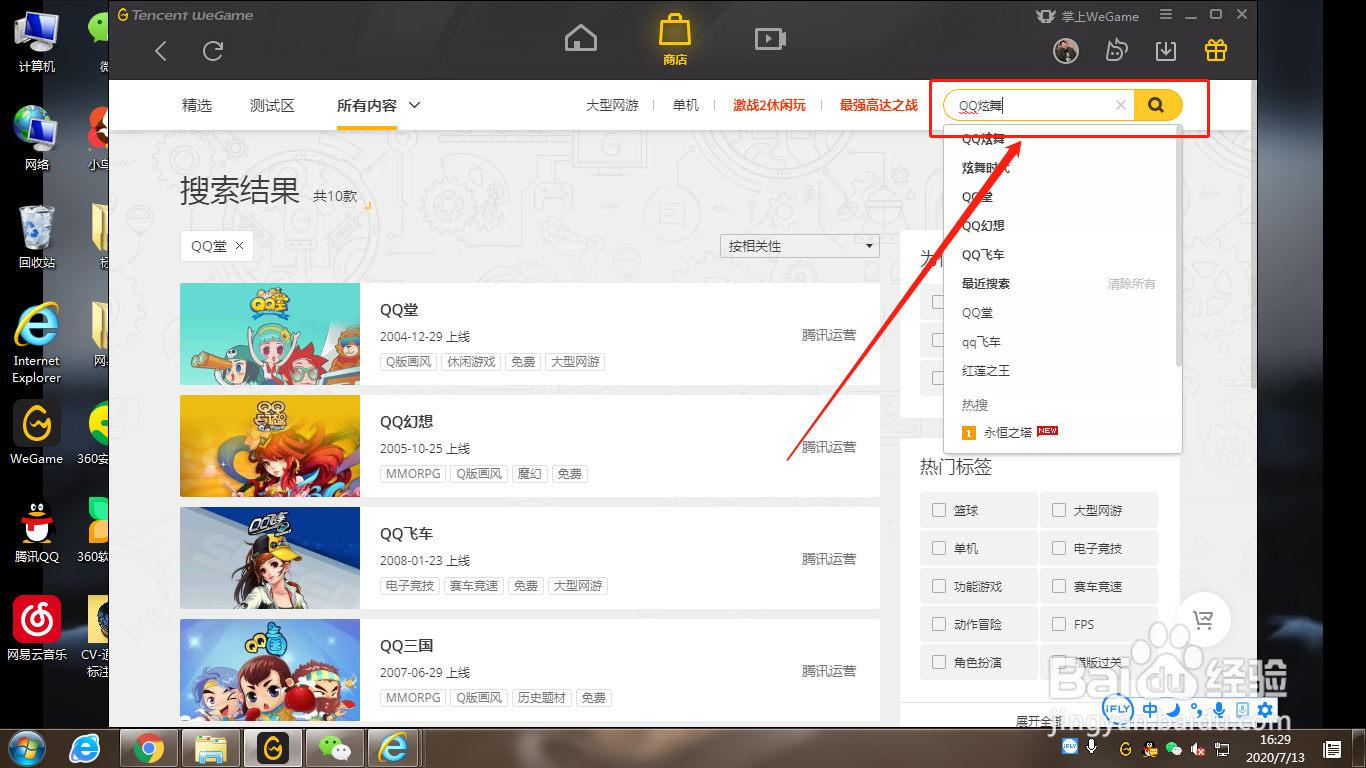Click the MMORPG tag under QQ幻想

click(x=412, y=474)
